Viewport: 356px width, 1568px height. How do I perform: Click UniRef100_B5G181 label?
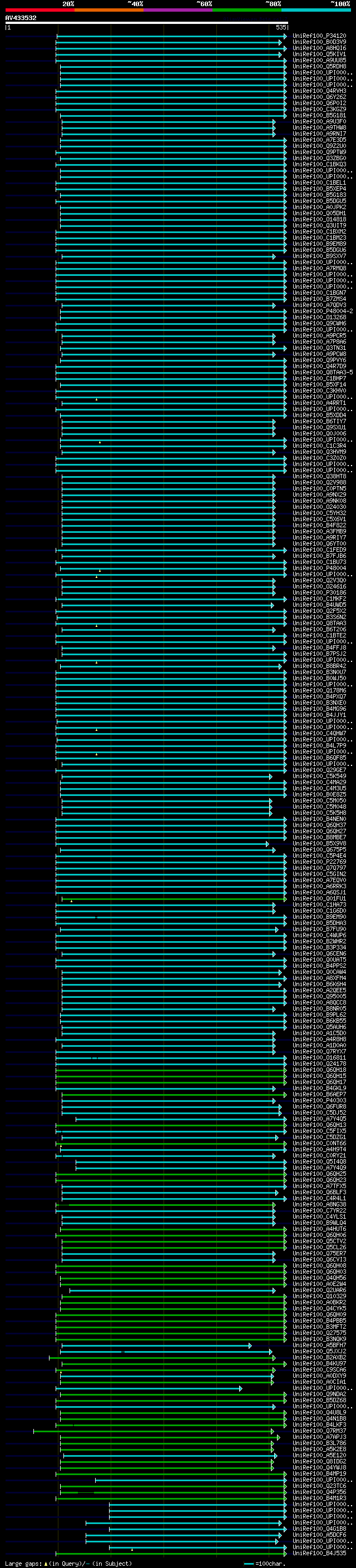(319, 116)
